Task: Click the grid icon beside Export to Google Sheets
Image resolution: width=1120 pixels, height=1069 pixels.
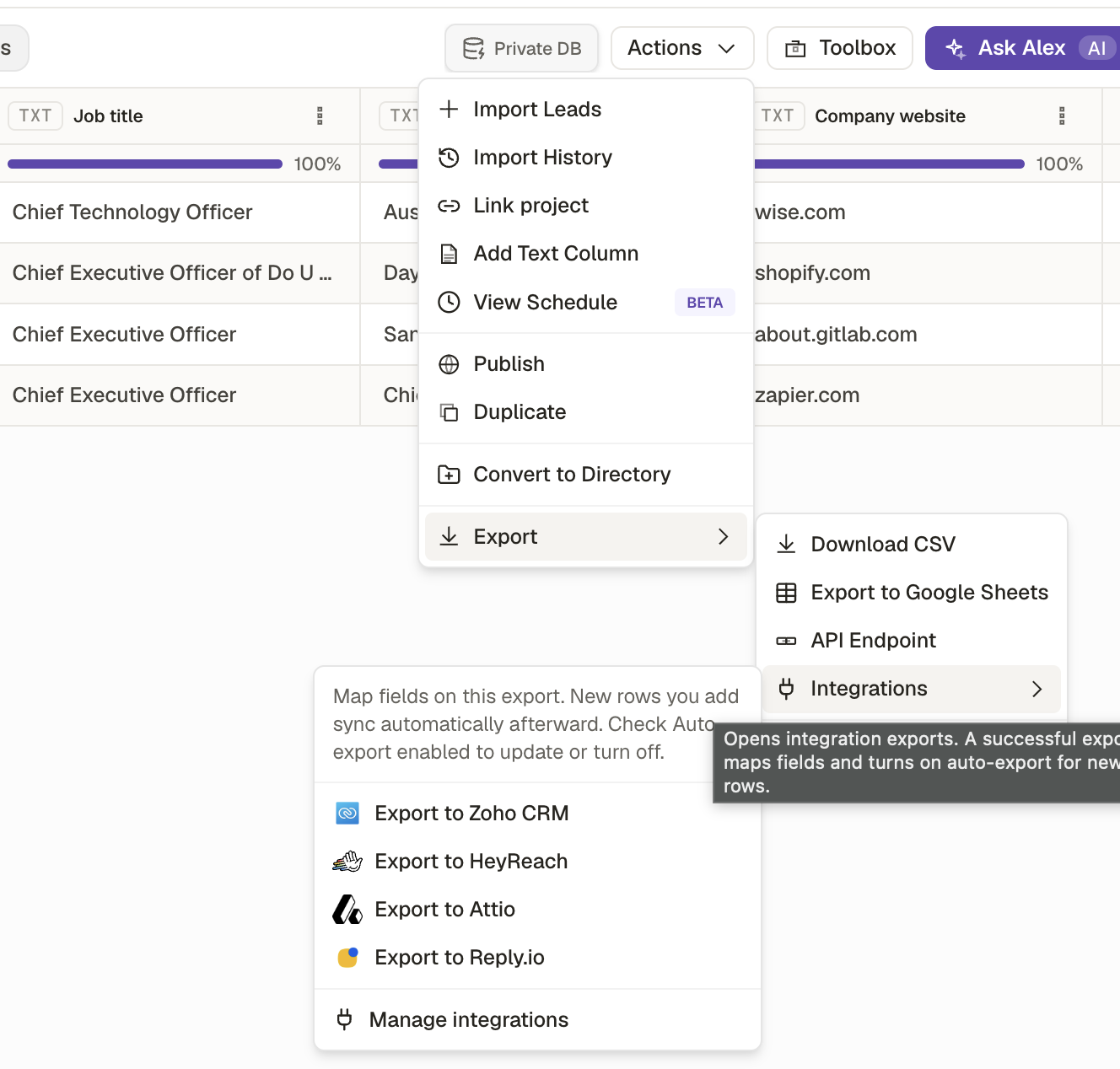Action: tap(786, 593)
